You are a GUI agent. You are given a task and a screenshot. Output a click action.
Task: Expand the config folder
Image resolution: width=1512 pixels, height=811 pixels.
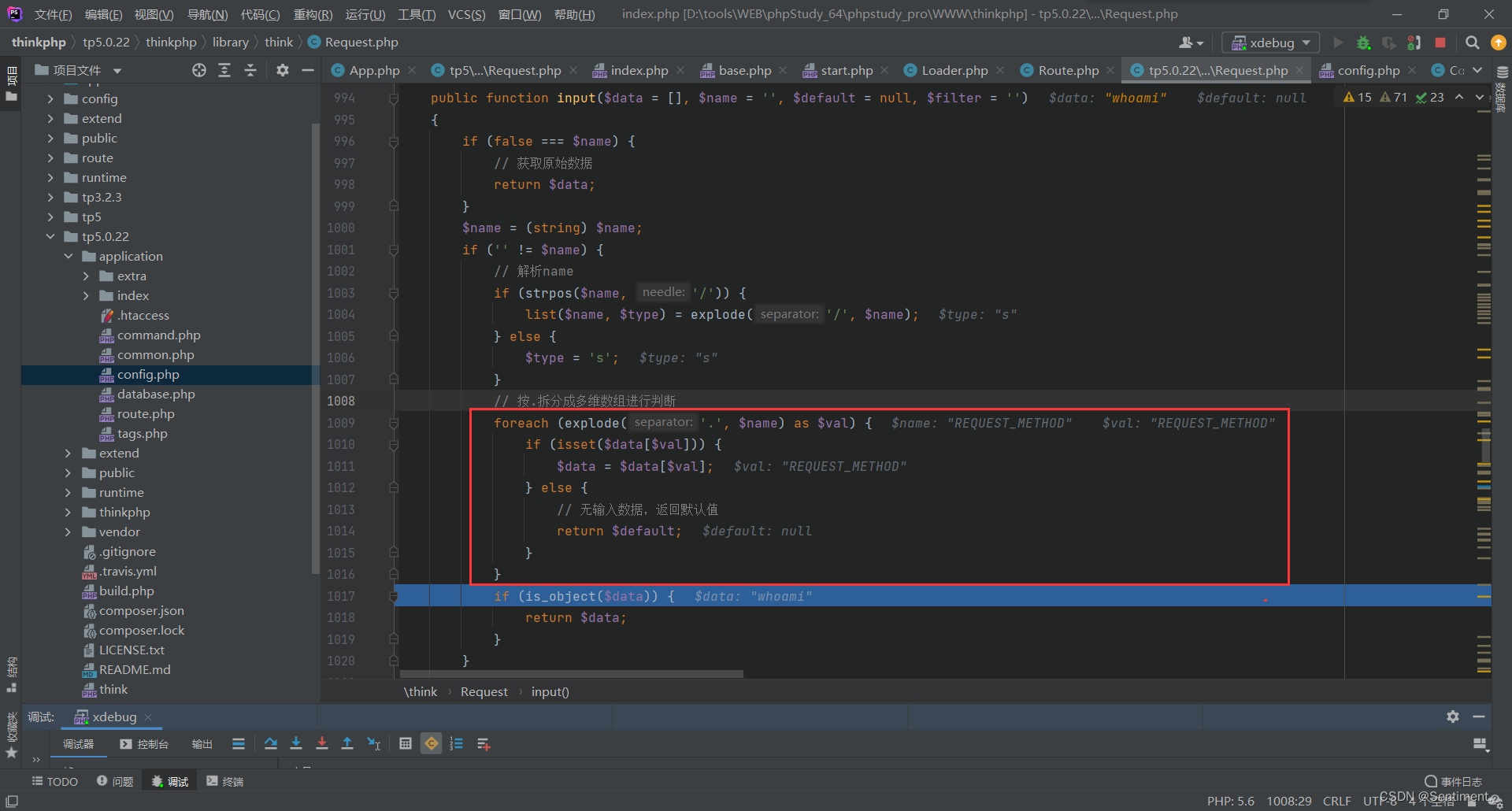tap(50, 98)
